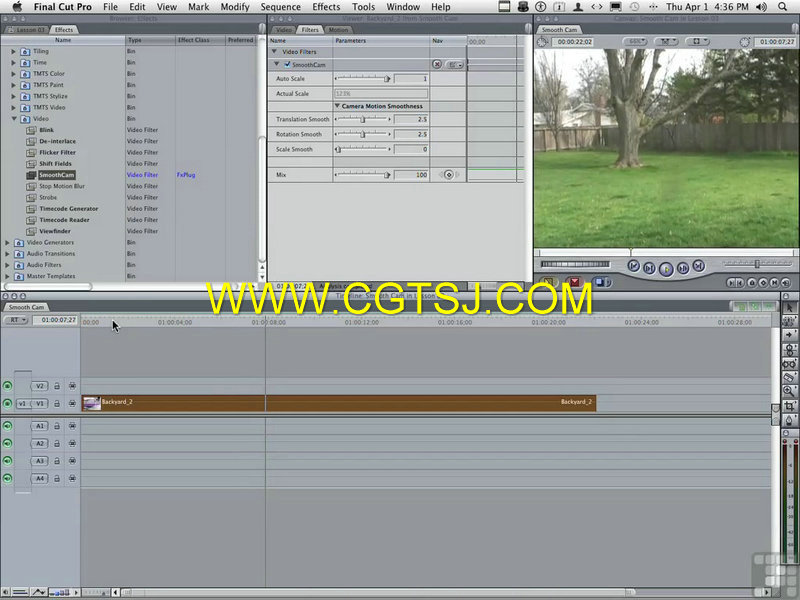Viewport: 800px width, 600px height.
Task: Click the Auto Scale value field
Action: 411,79
